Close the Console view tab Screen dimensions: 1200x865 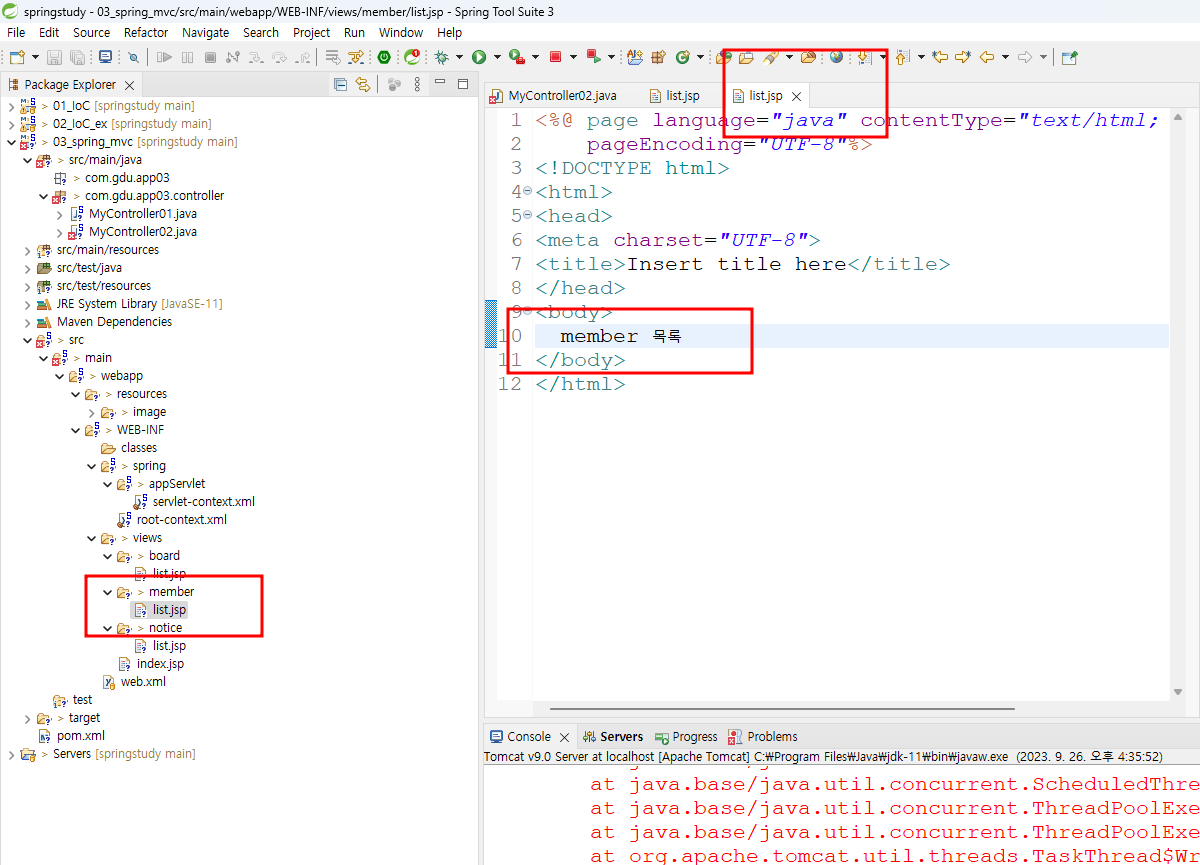tap(564, 737)
